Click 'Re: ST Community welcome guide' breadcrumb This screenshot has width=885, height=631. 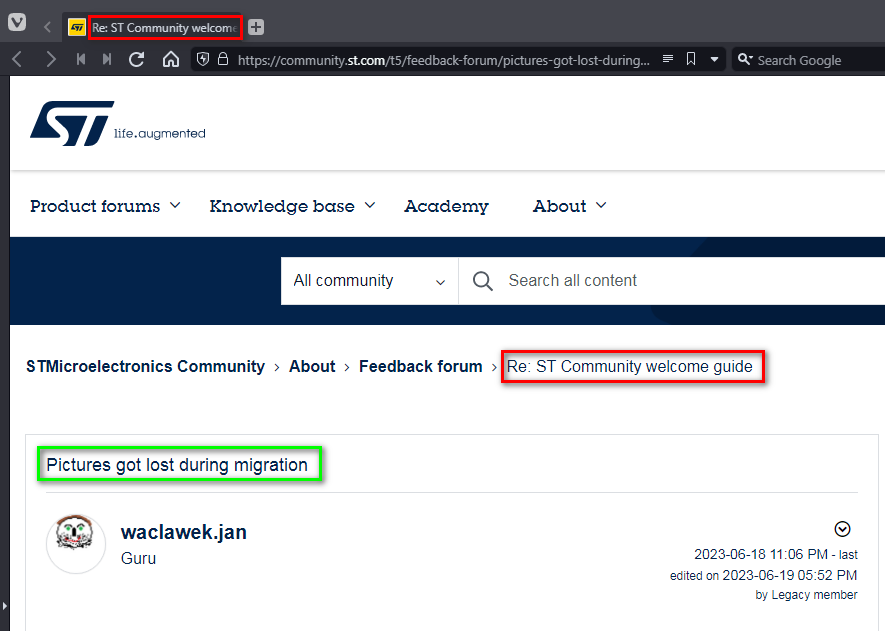(x=629, y=366)
